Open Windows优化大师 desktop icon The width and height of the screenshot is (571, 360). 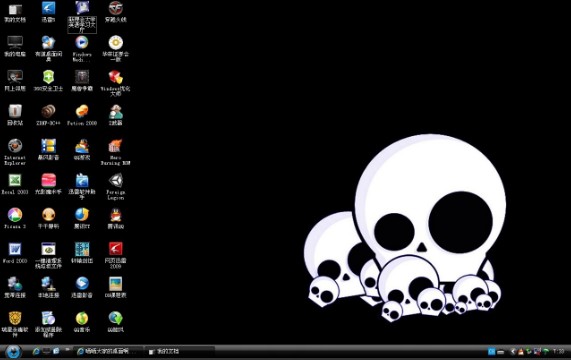coord(115,83)
